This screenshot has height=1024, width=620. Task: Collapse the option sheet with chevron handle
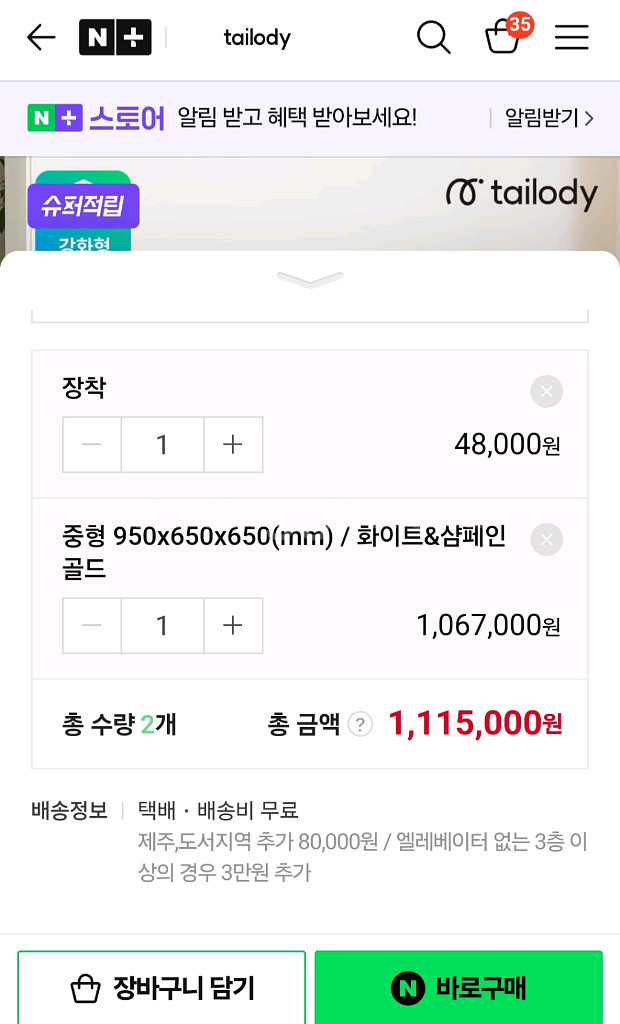(x=310, y=281)
